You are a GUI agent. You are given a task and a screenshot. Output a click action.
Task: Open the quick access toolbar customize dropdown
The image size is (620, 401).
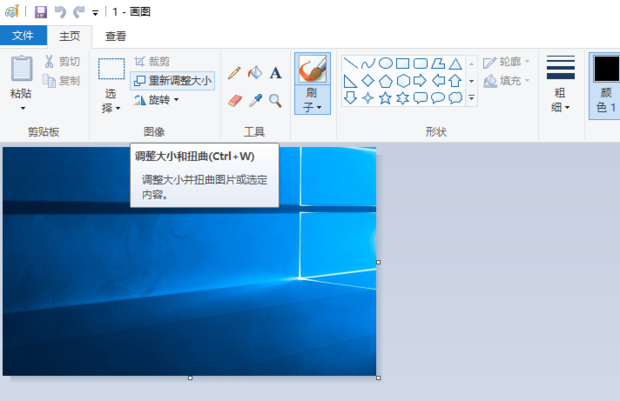(95, 13)
